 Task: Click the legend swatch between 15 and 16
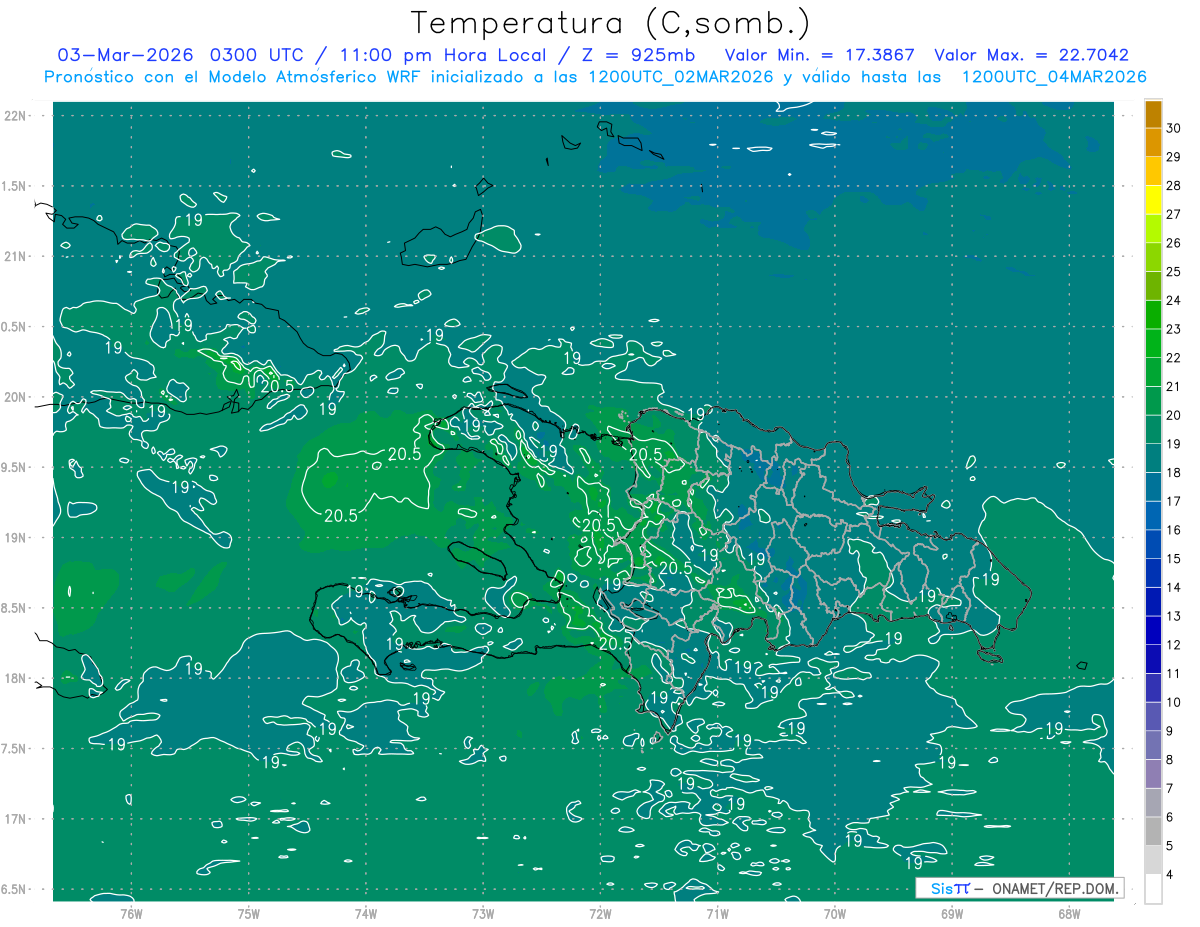[x=1154, y=544]
